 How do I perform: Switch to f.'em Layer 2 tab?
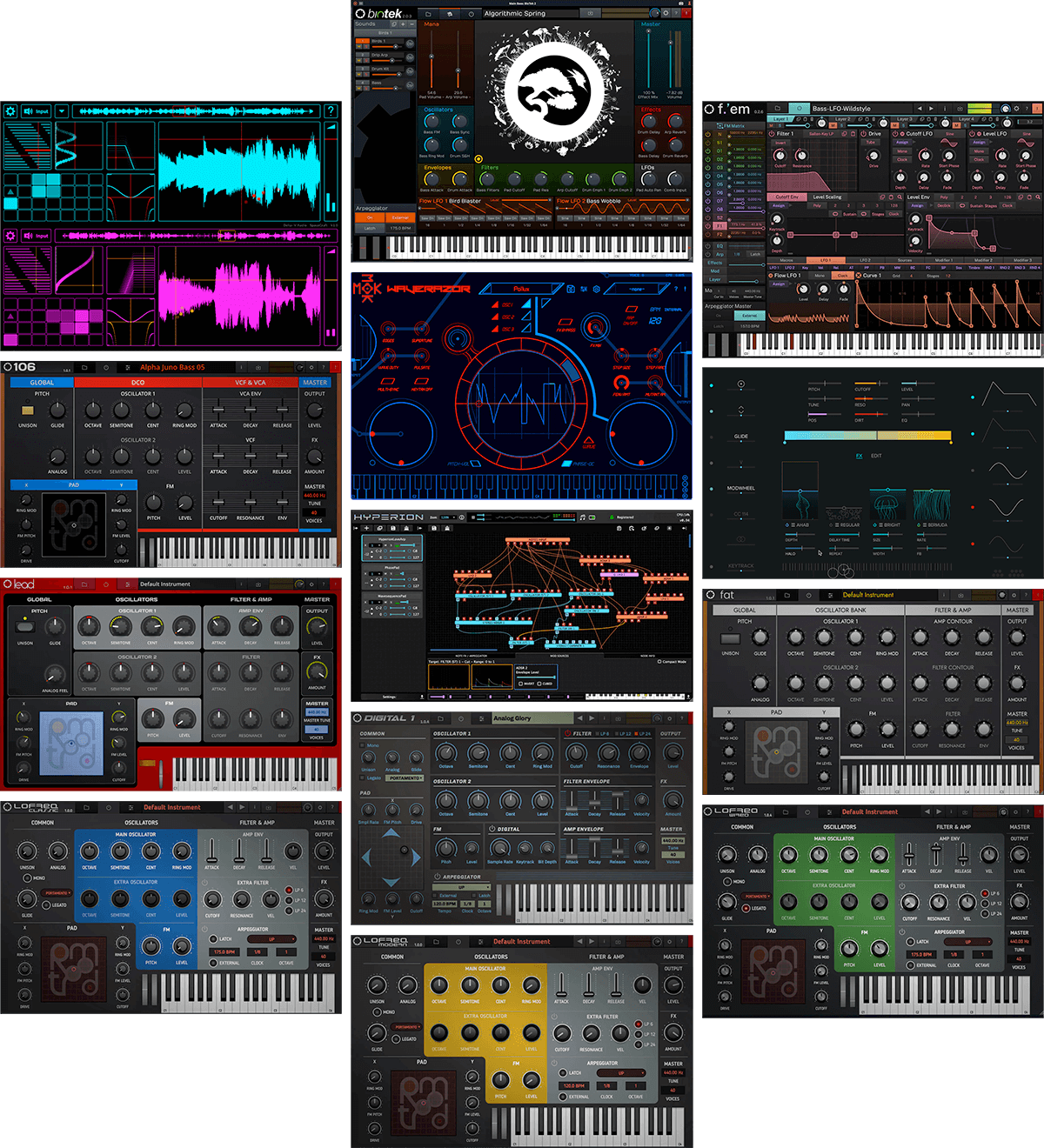tap(842, 119)
